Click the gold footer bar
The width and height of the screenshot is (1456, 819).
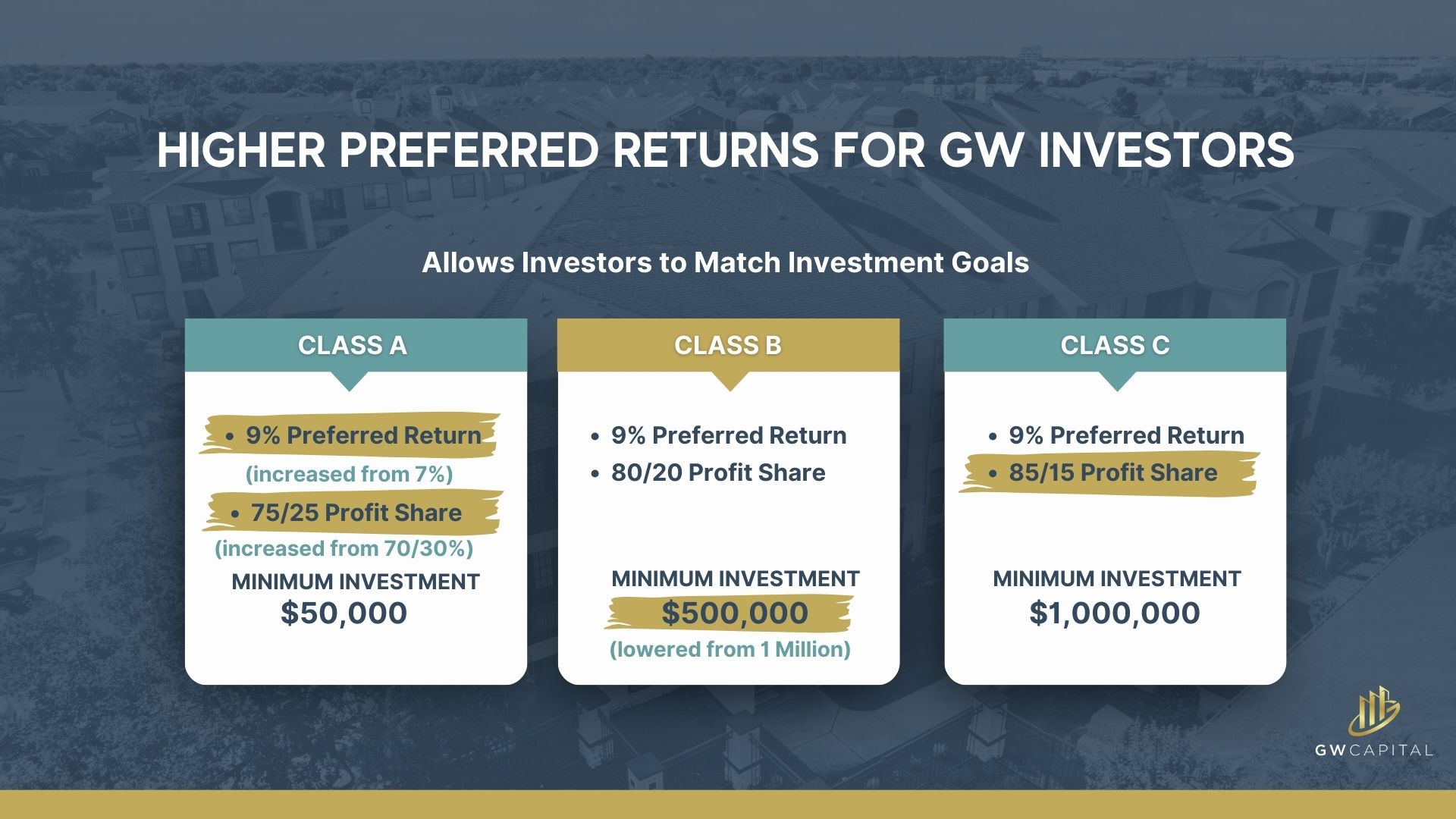coord(728,804)
